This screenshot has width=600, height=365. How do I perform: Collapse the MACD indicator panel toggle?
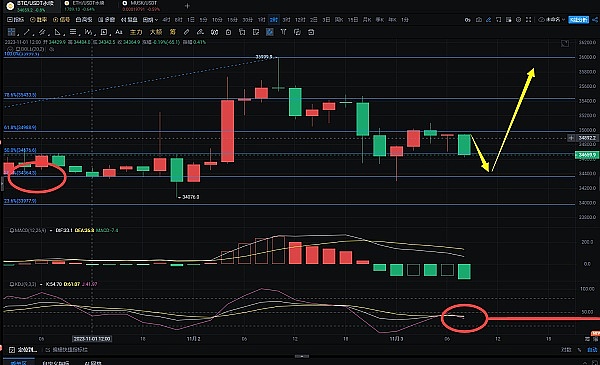click(x=11, y=230)
